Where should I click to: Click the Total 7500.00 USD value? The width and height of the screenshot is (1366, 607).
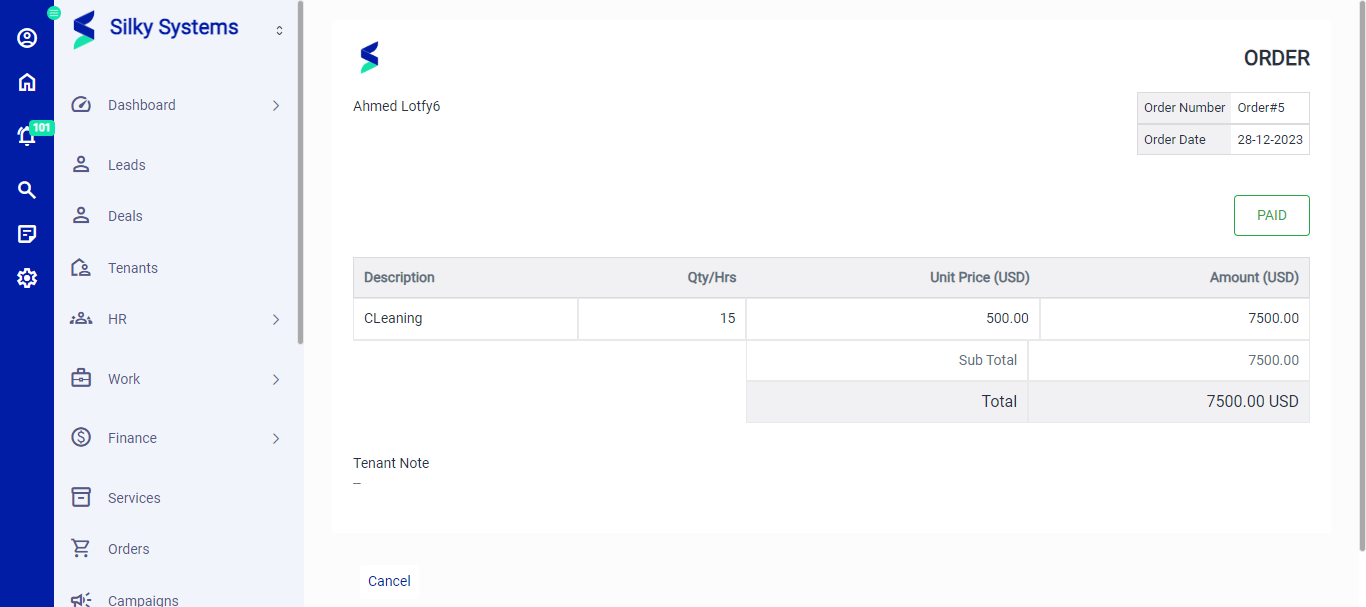click(1169, 401)
